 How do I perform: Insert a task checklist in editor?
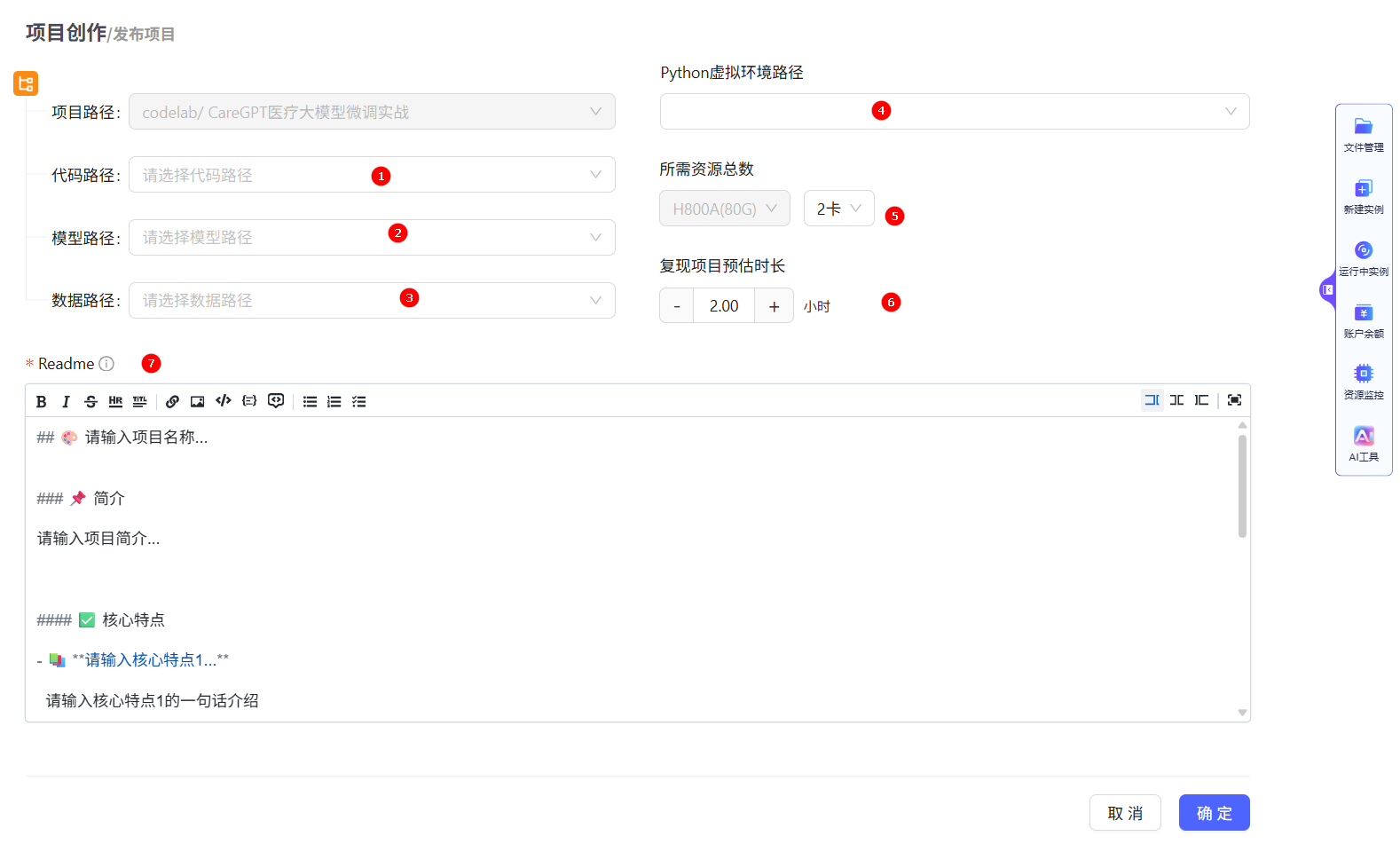pyautogui.click(x=358, y=402)
